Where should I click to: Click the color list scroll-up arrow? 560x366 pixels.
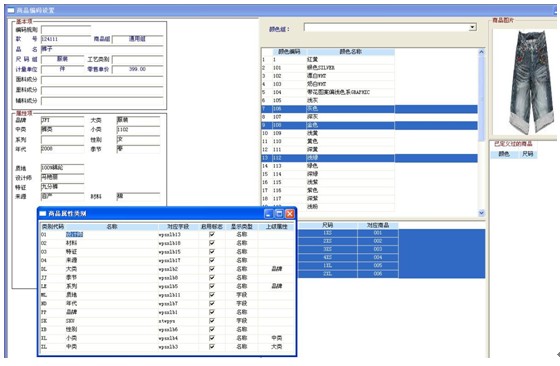point(481,52)
